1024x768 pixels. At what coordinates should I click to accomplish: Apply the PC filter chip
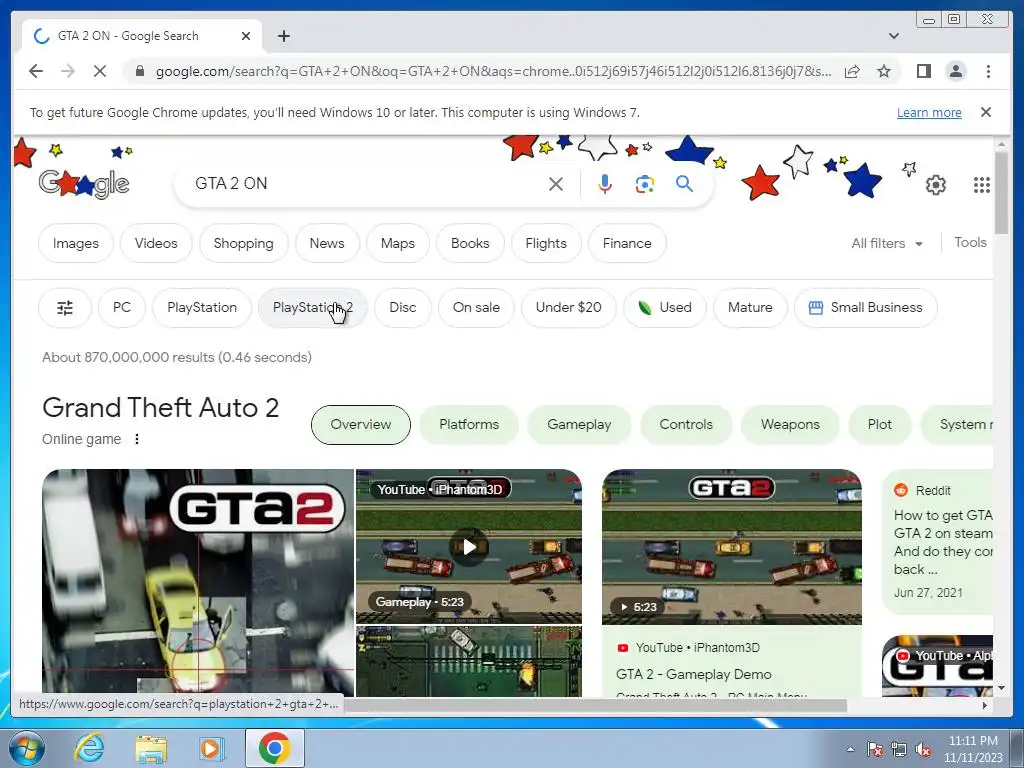pos(121,308)
